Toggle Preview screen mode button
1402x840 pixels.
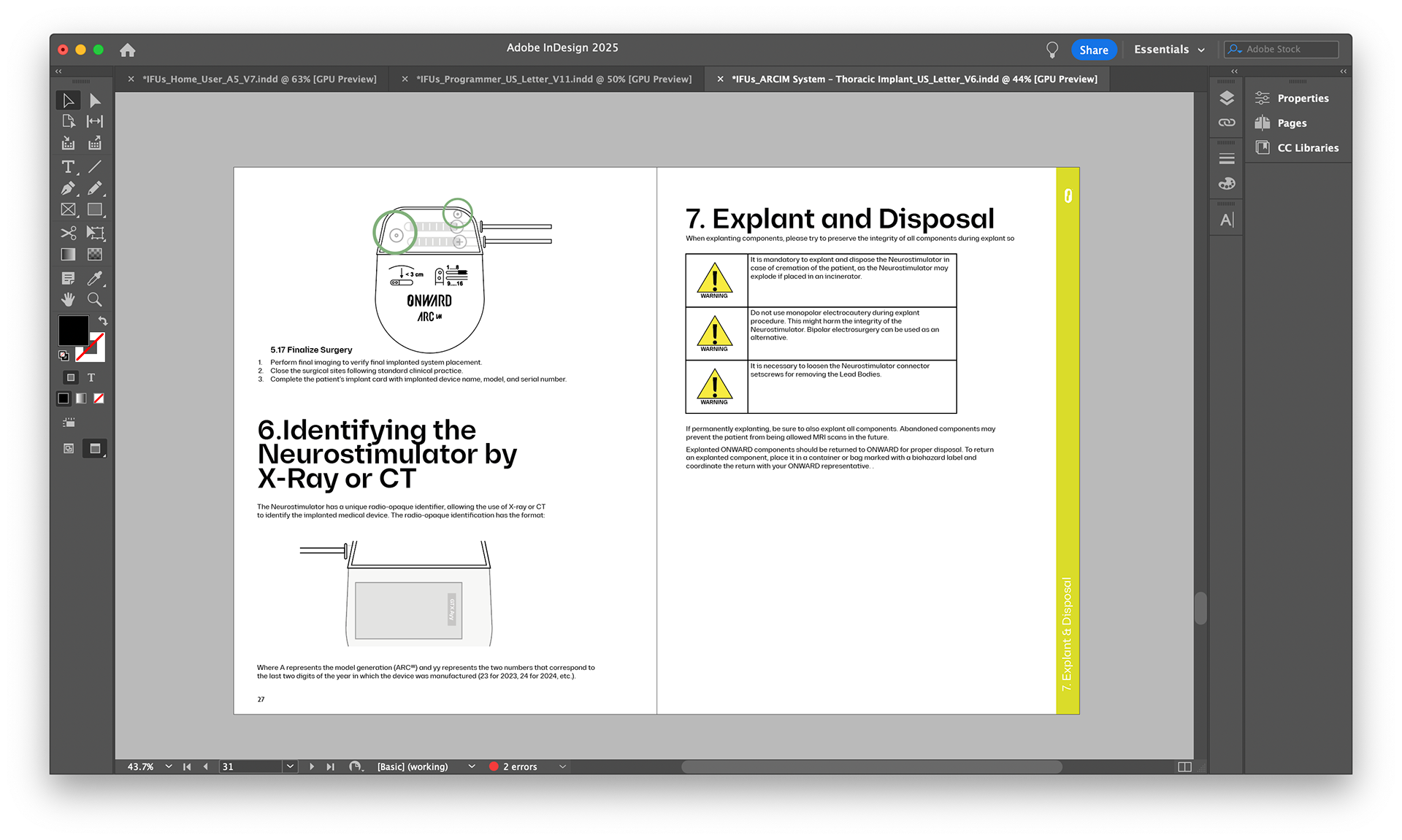pos(95,449)
